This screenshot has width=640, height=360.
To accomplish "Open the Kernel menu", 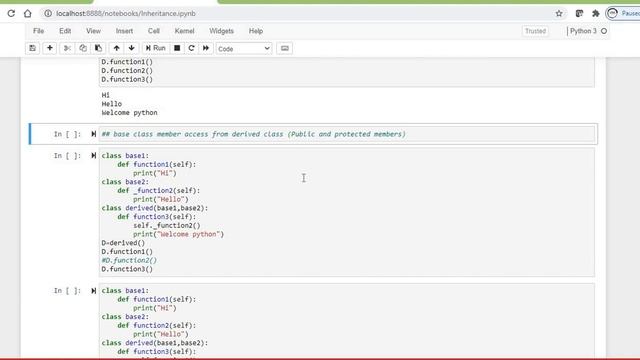I will coord(184,31).
